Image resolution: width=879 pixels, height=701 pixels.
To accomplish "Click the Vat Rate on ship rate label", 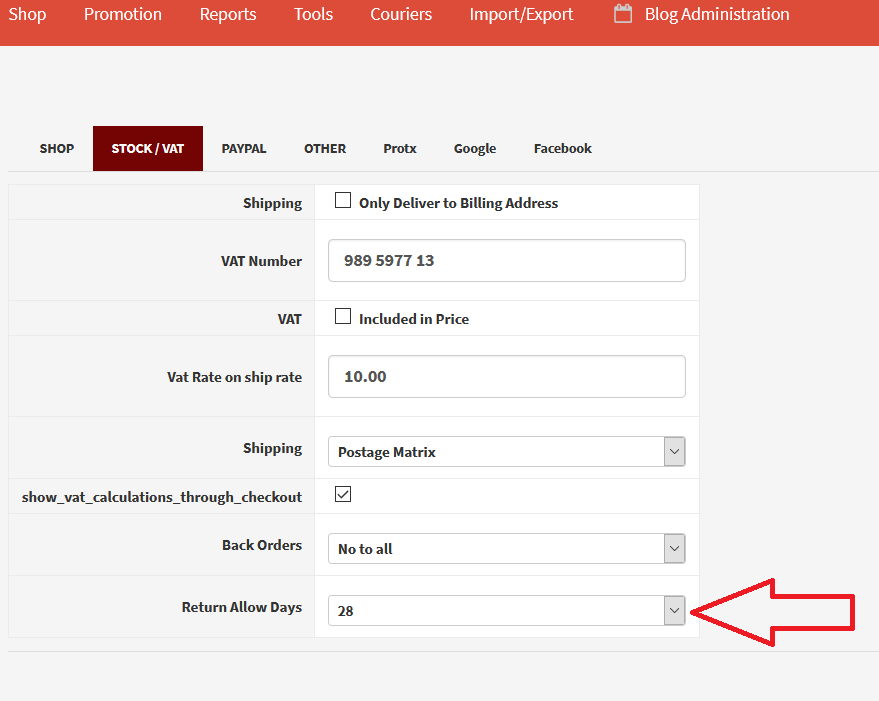I will coord(234,377).
